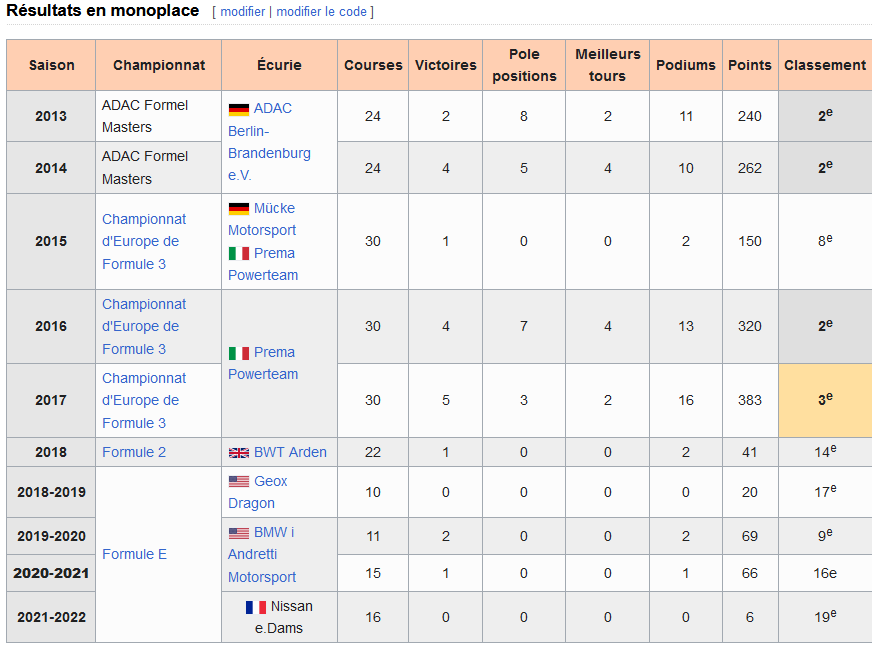Click the French flag next to Nissan e.Dams
This screenshot has width=872, height=649.
tap(256, 607)
